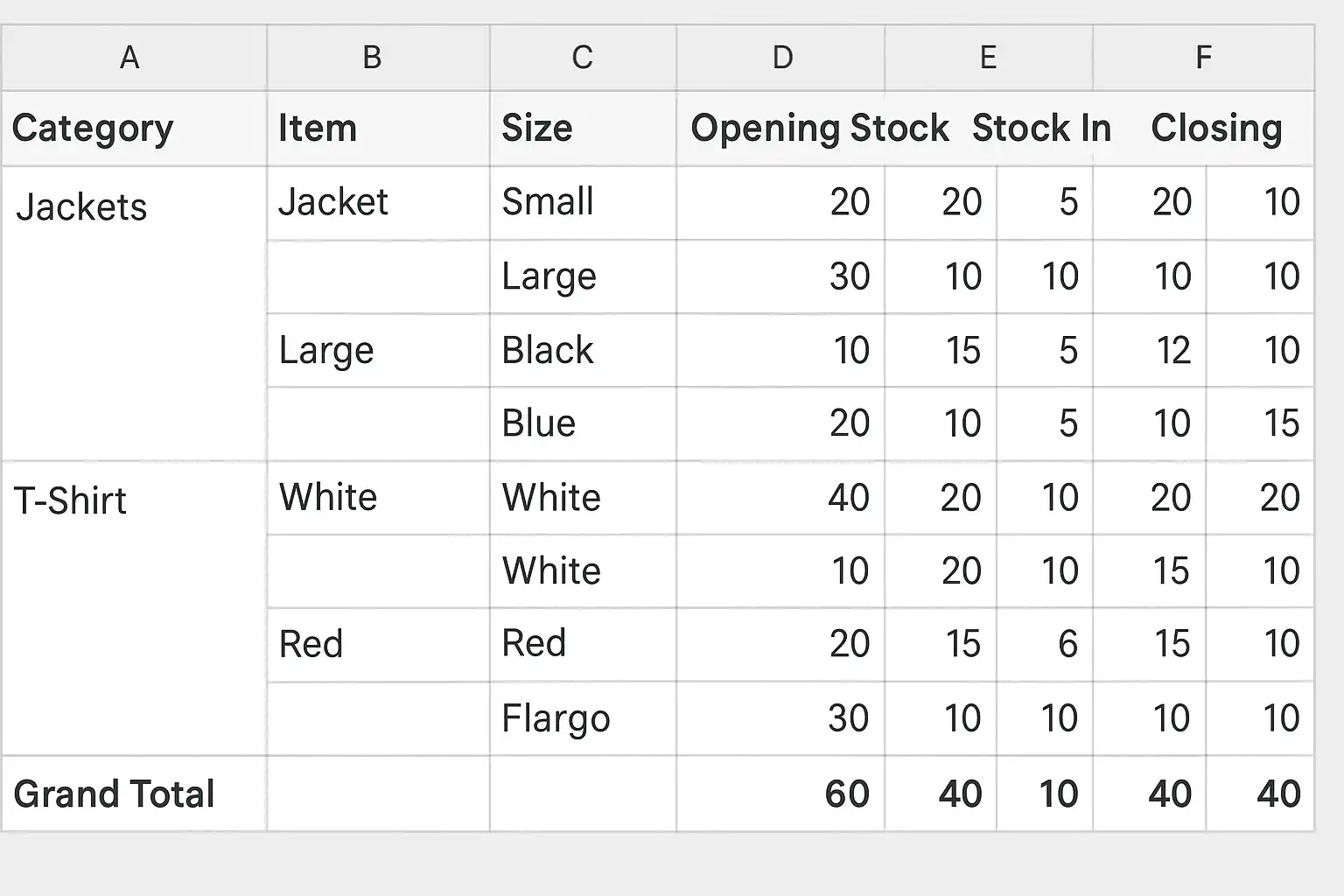Click the column E header
This screenshot has width=1344, height=896.
988,58
